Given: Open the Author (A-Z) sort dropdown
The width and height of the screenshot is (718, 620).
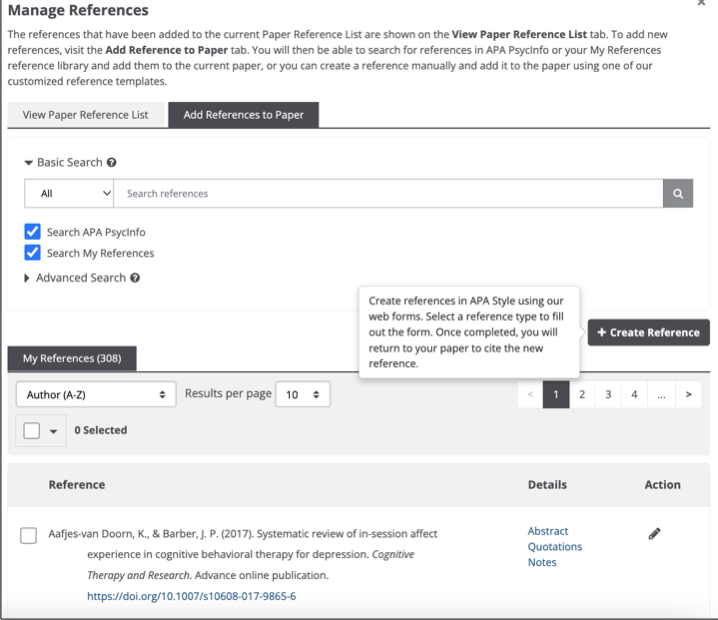Looking at the screenshot, I should pyautogui.click(x=96, y=395).
